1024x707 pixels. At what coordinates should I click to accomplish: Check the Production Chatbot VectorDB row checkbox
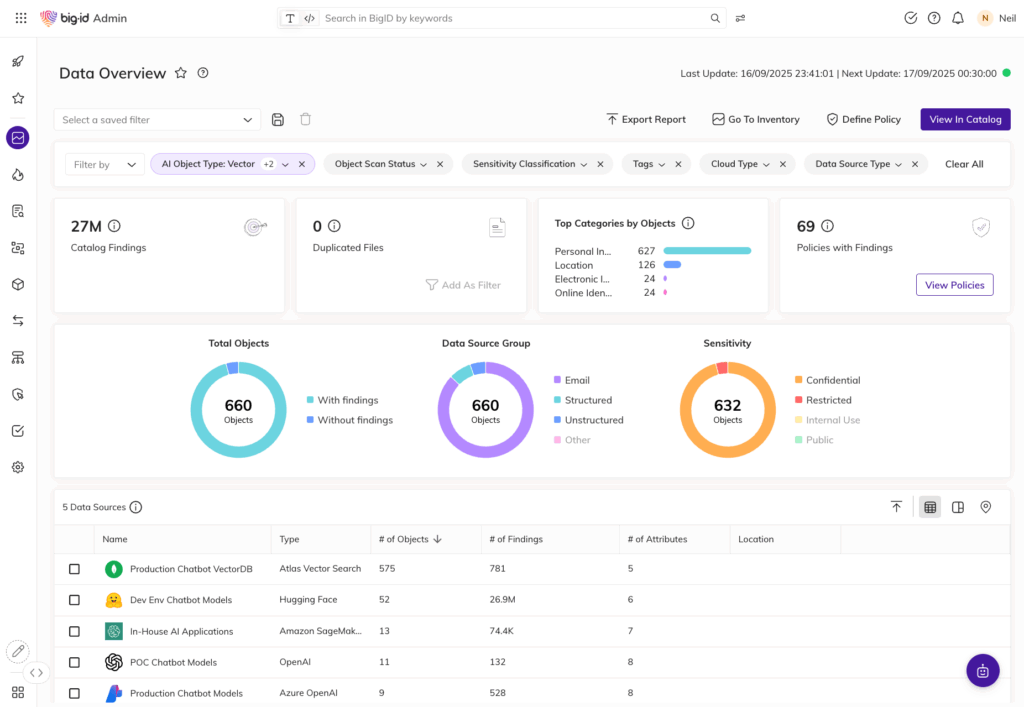coord(74,569)
